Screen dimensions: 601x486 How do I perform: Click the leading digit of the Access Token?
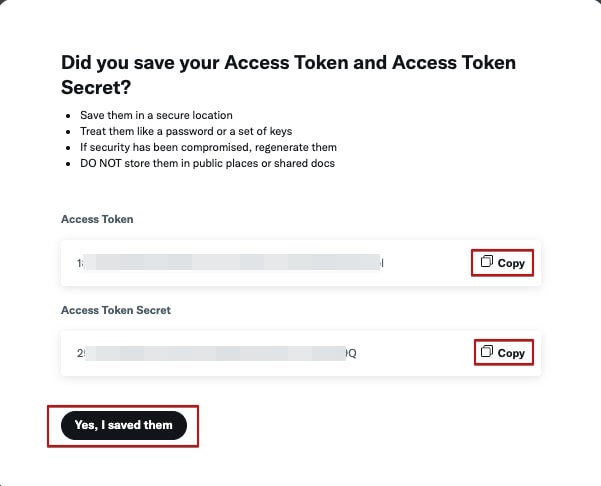point(79,263)
